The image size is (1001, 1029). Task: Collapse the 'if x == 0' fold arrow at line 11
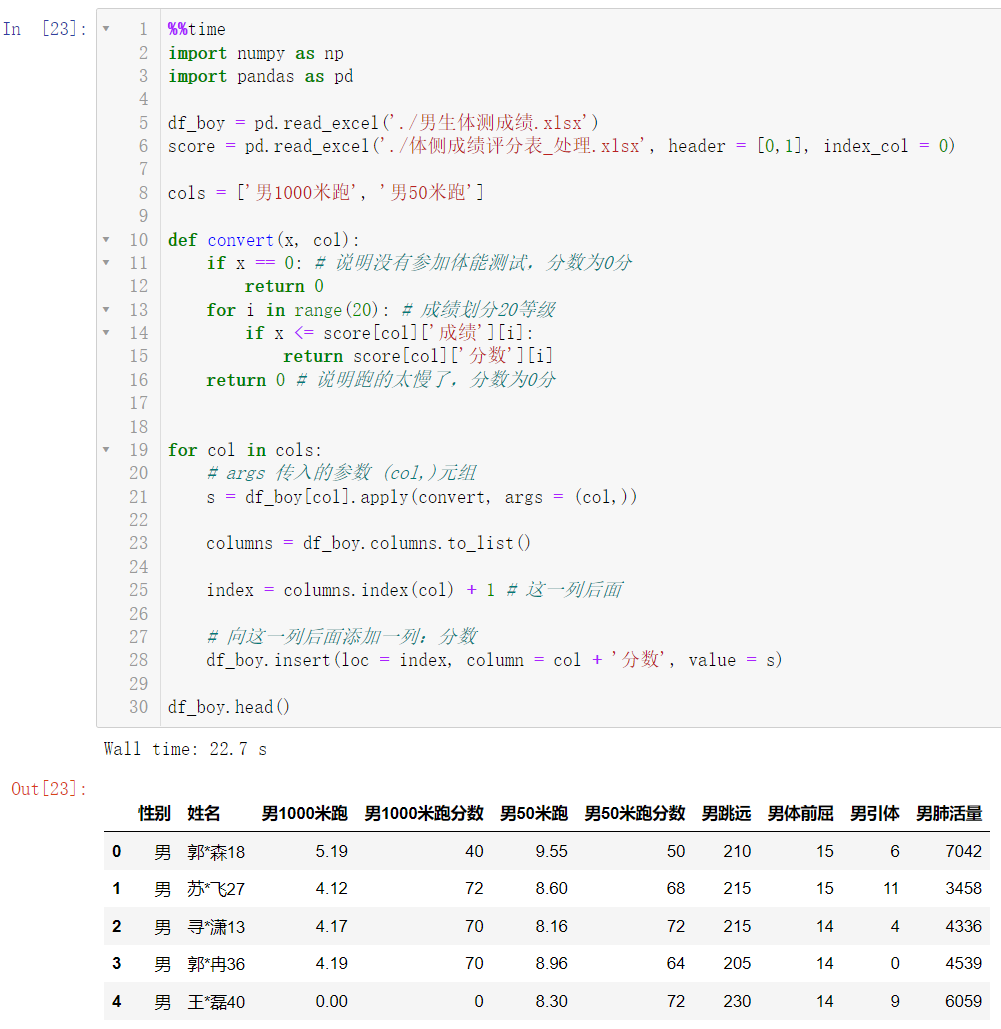pyautogui.click(x=106, y=262)
